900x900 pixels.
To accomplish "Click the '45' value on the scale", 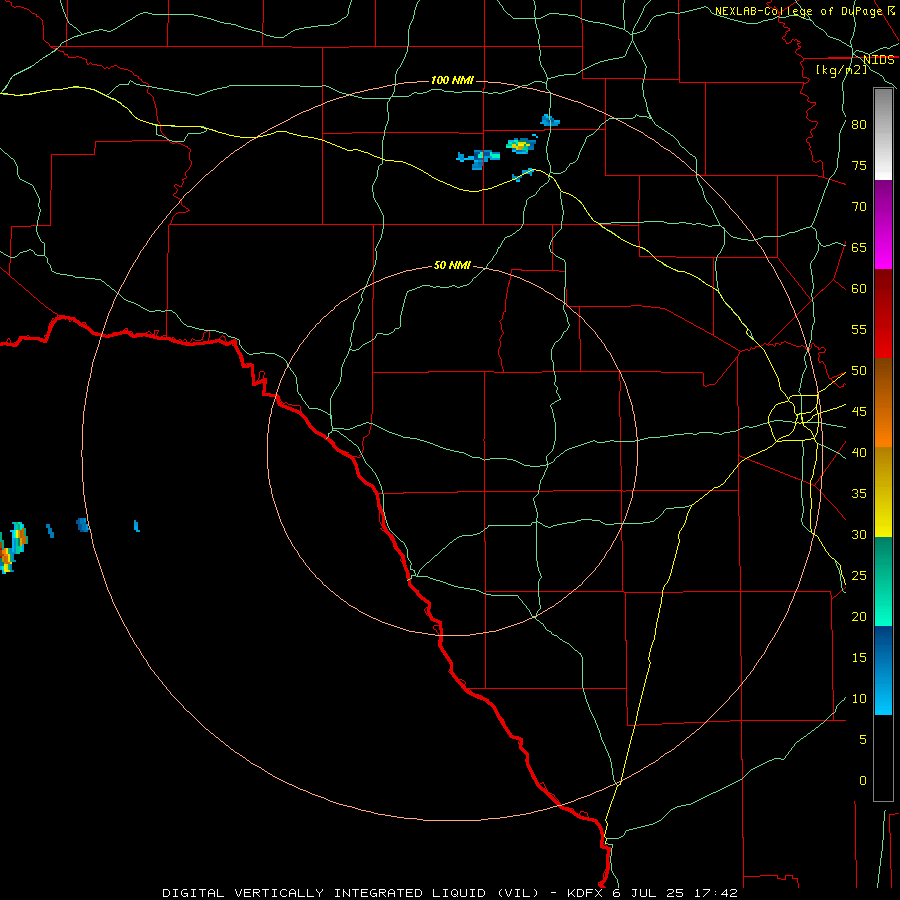I will 859,412.
